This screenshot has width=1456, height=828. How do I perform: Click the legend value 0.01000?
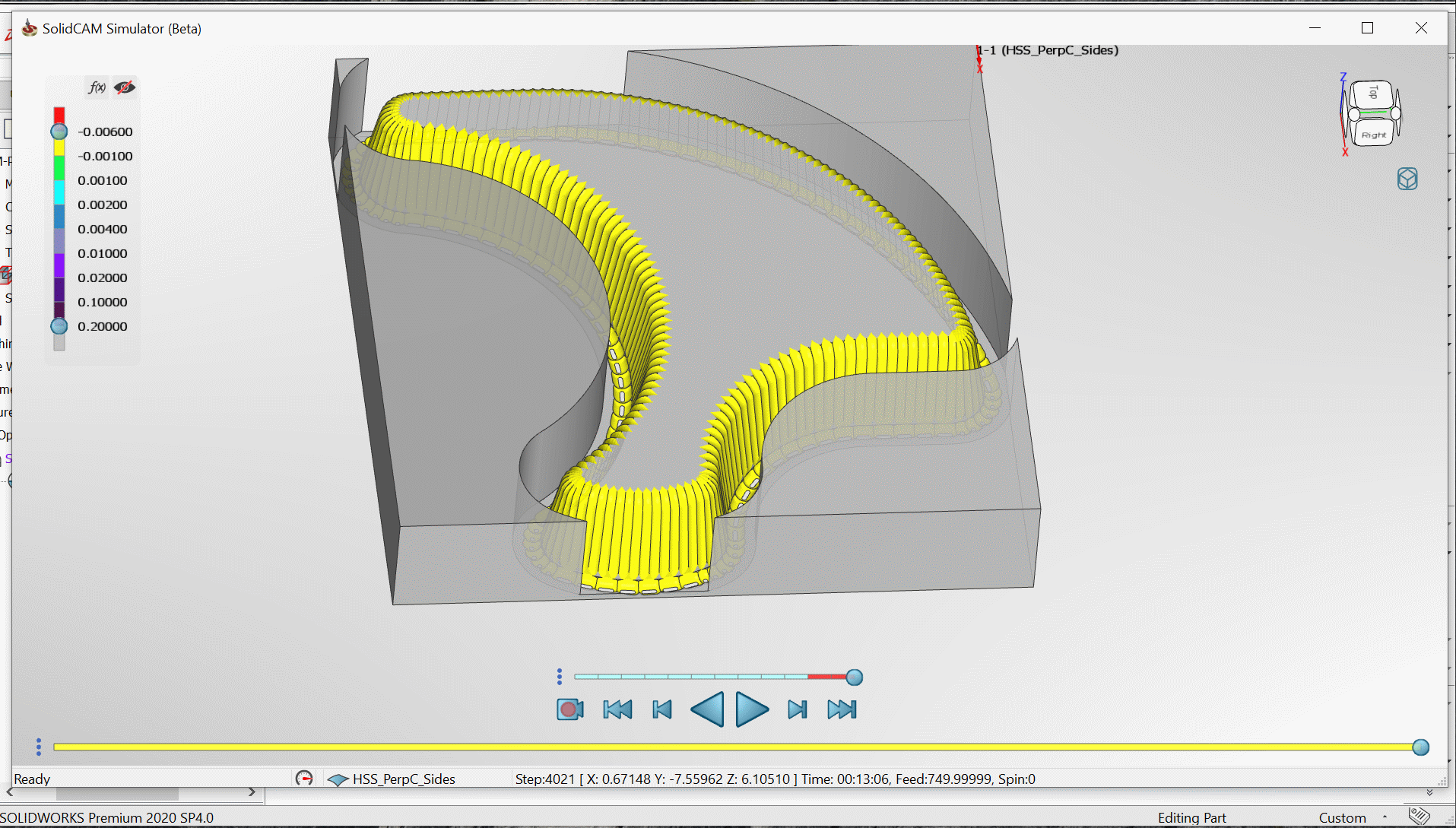click(x=103, y=253)
